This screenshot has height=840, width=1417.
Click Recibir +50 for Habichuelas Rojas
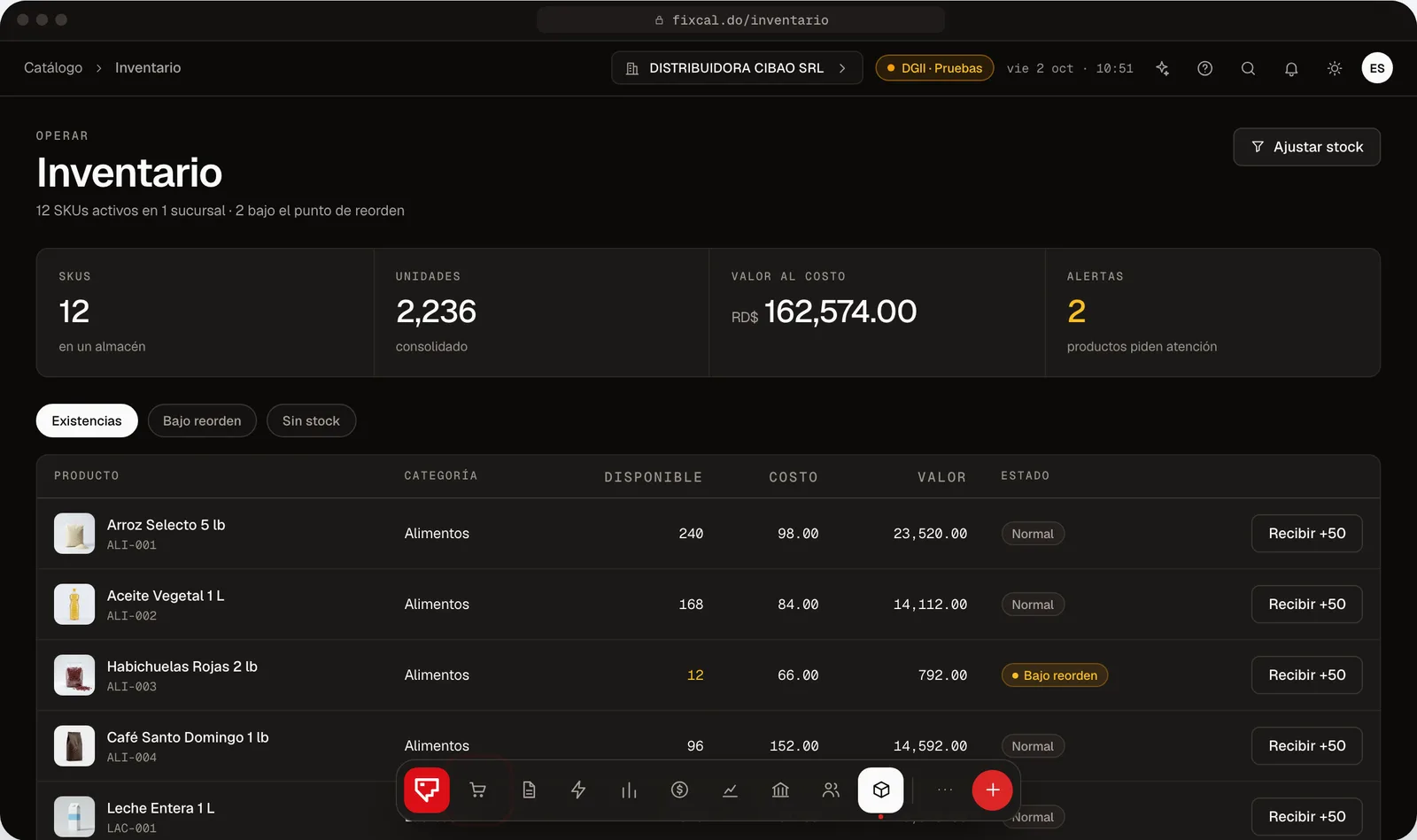point(1307,675)
